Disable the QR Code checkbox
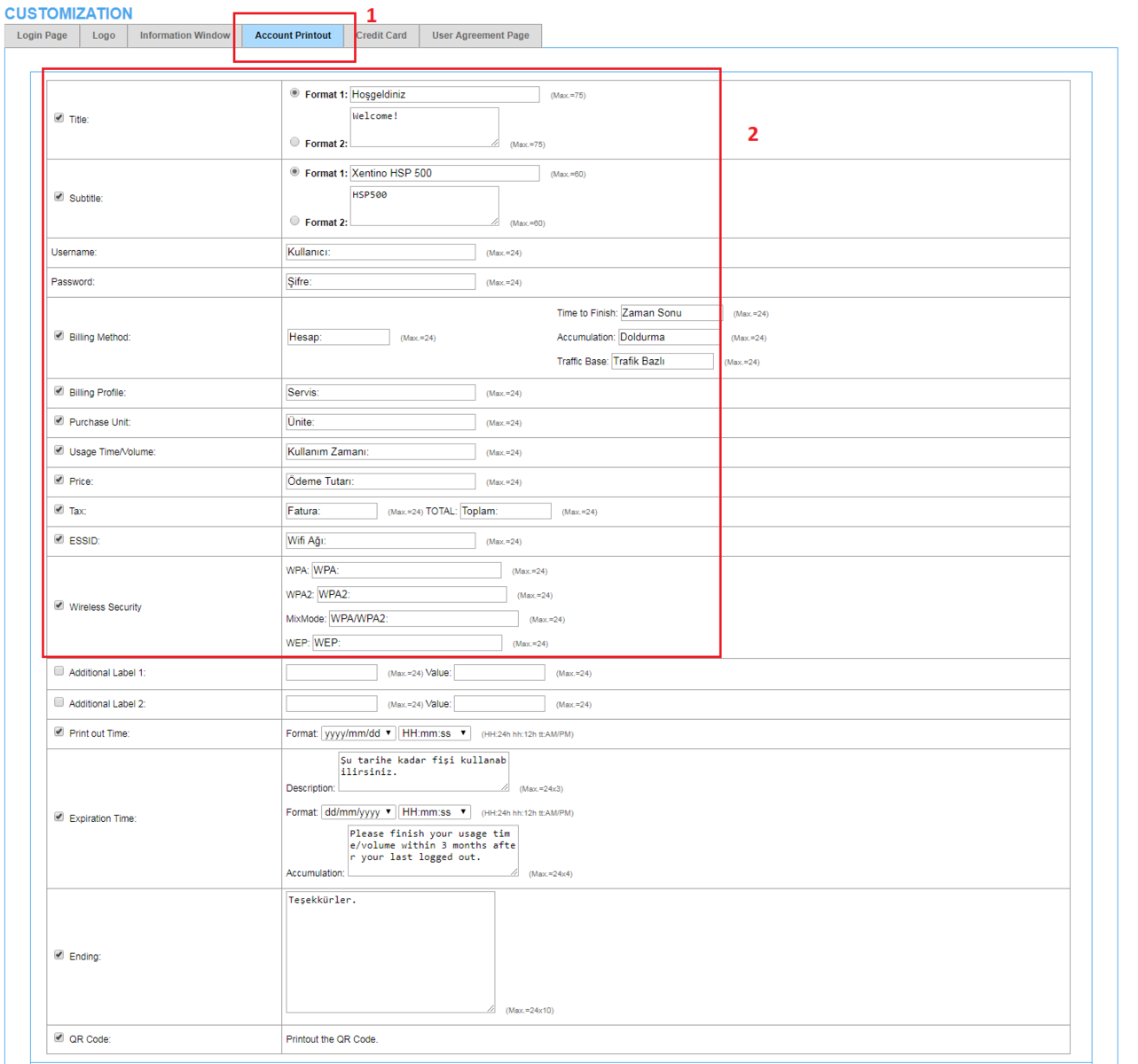The height and width of the screenshot is (1064, 1138). pyautogui.click(x=59, y=1037)
